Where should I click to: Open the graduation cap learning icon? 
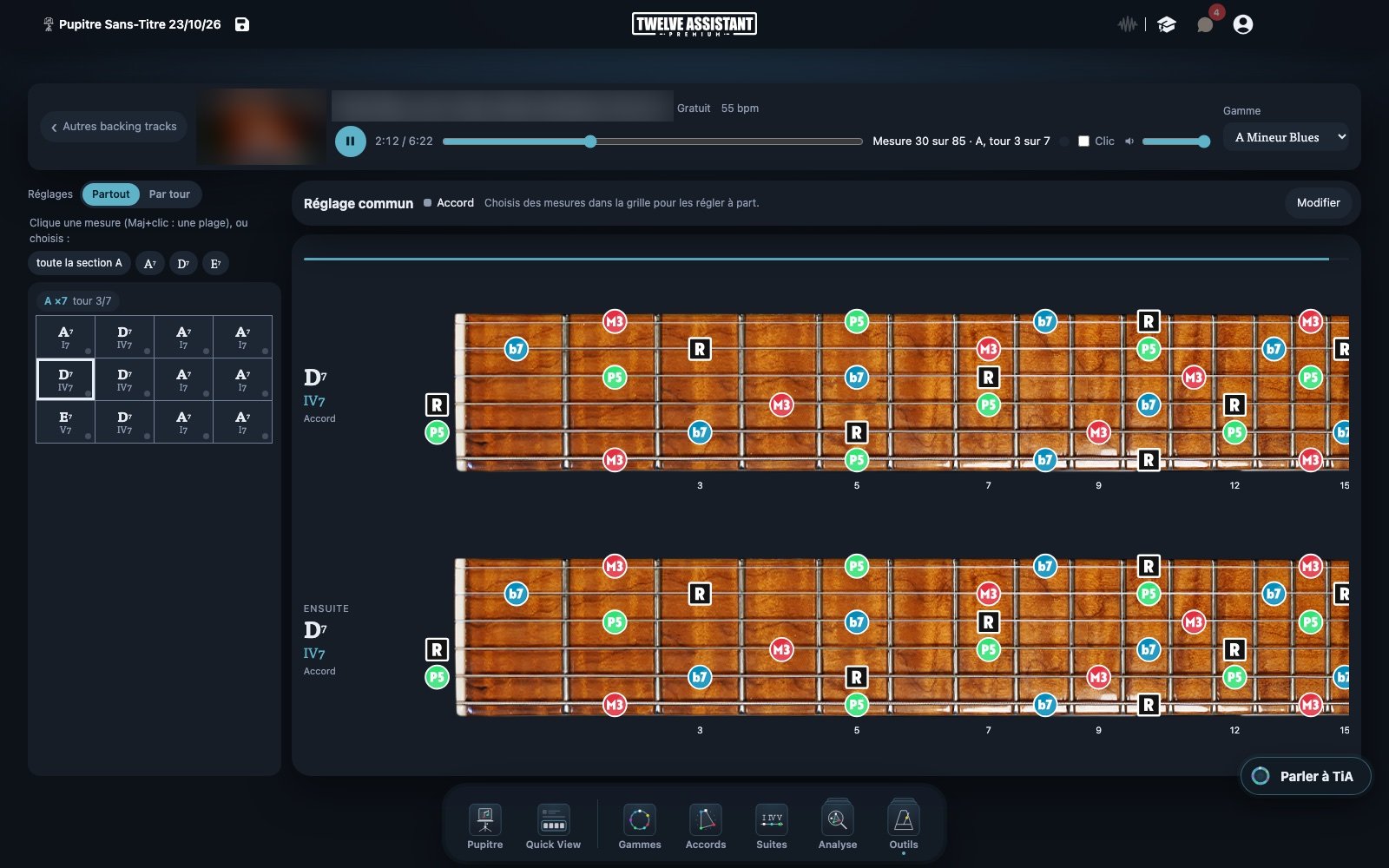tap(1167, 24)
